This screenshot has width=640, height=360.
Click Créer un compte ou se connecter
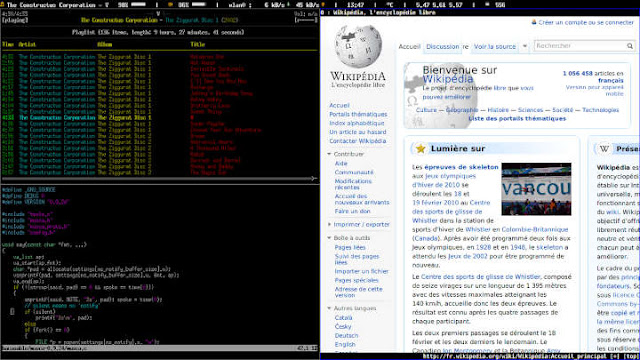click(x=586, y=22)
